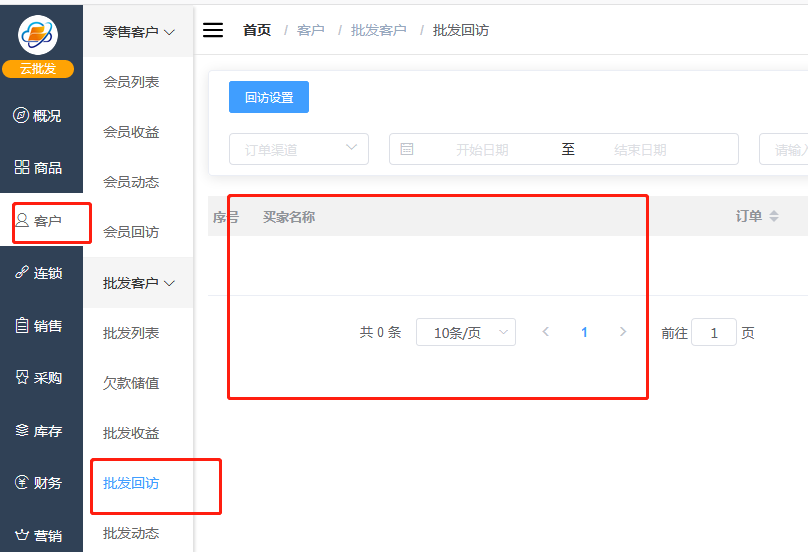Toggle the hamburger menu icon
The height and width of the screenshot is (552, 808).
coord(213,30)
